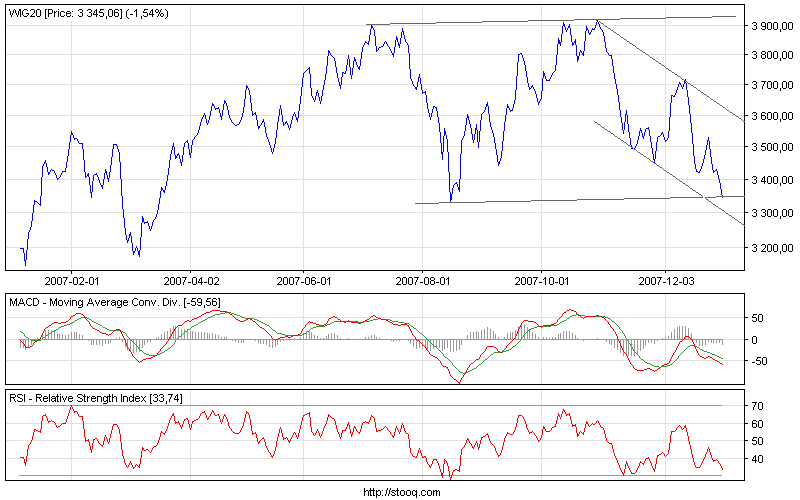The width and height of the screenshot is (800, 500).
Task: Click the 2007-12-03 date label
Action: (x=667, y=281)
